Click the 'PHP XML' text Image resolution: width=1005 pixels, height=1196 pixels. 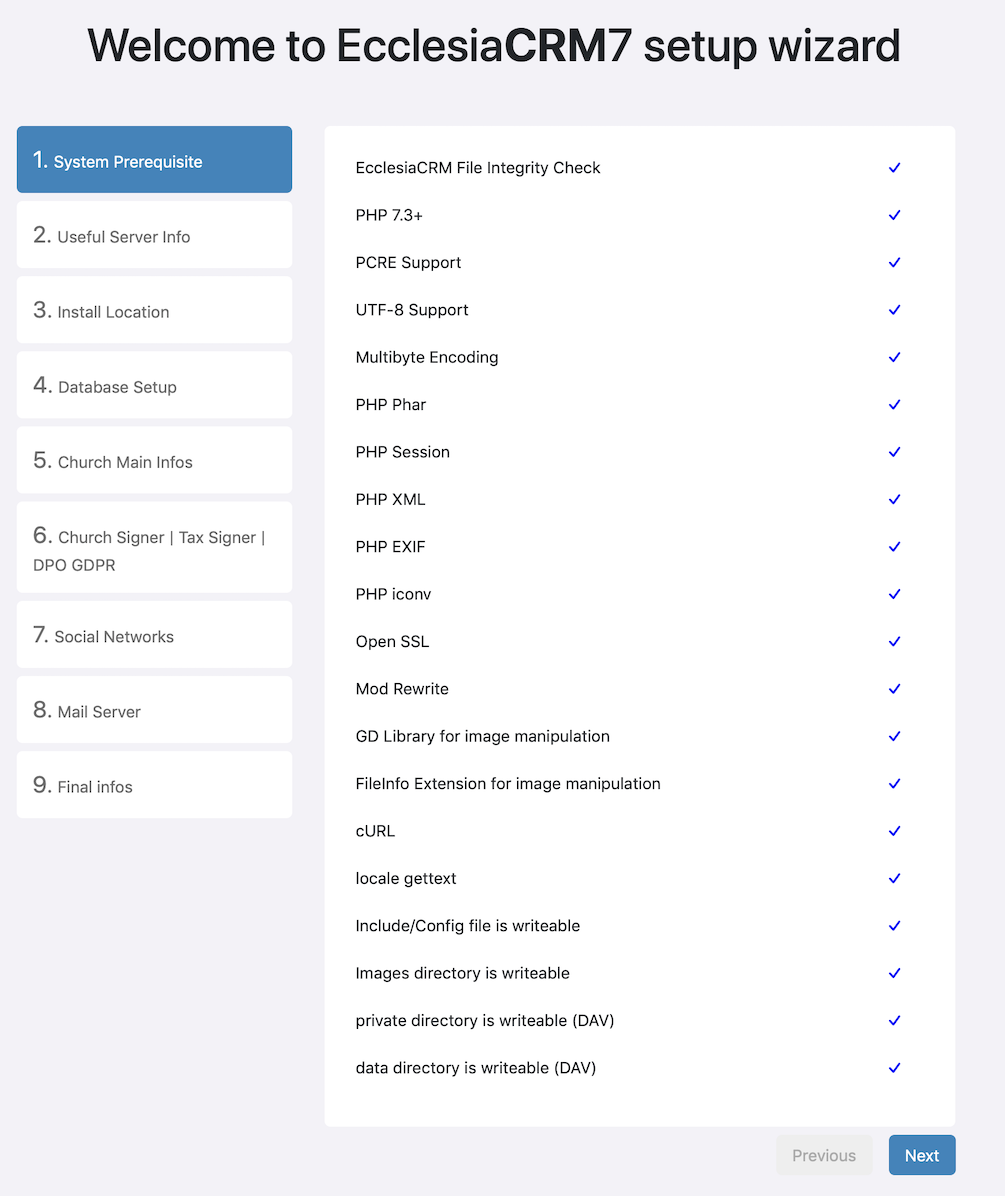click(x=390, y=500)
